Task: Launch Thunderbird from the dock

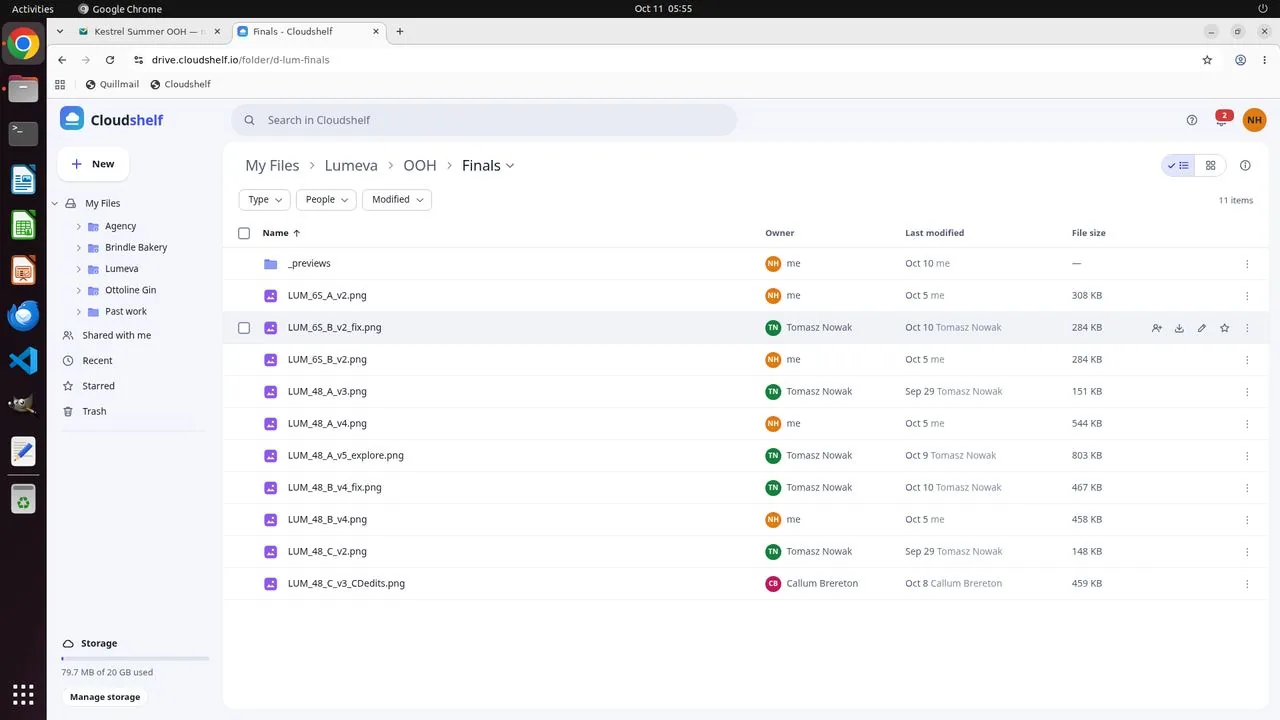Action: point(23,316)
